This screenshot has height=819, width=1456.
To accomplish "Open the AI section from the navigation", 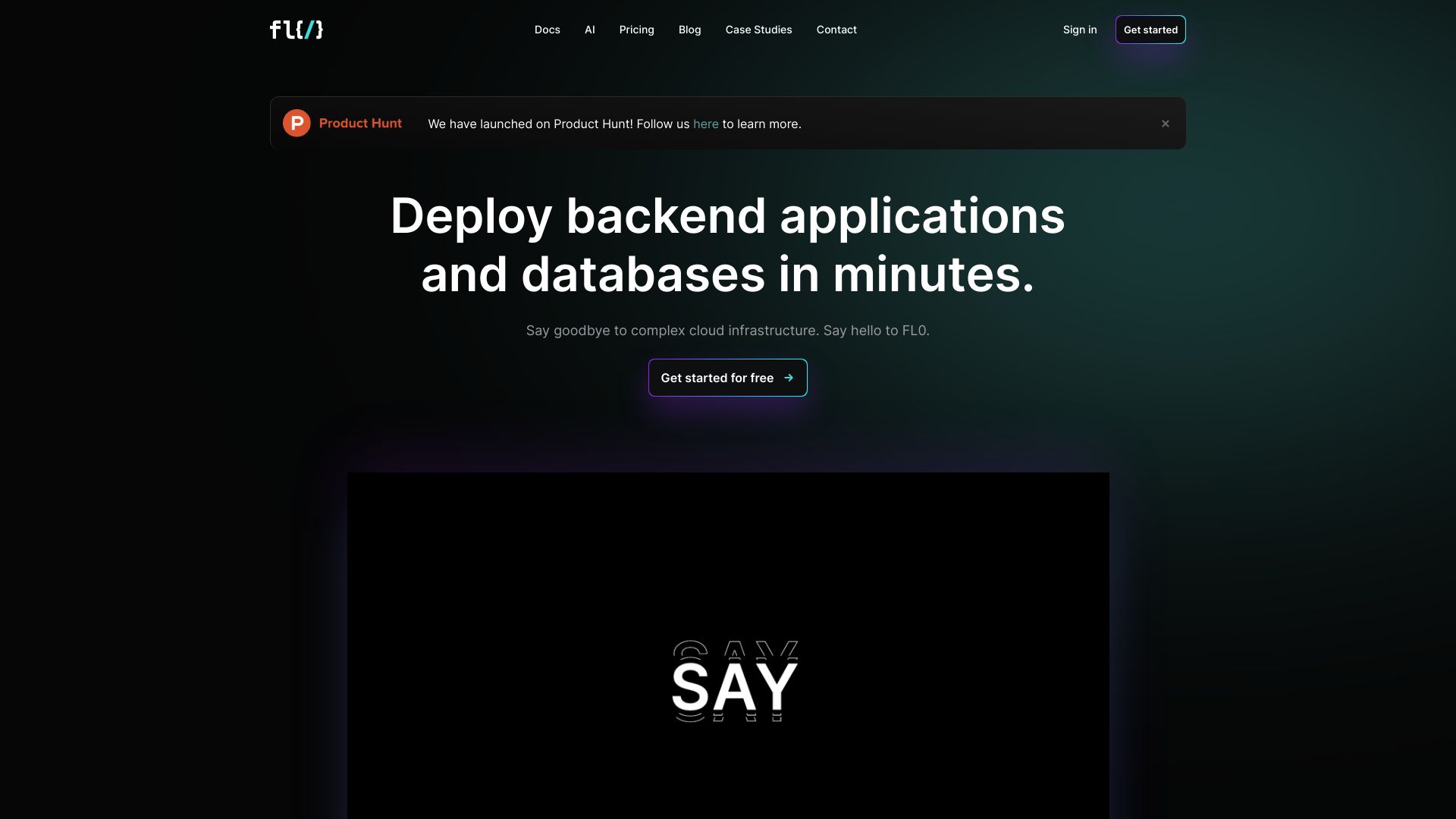I will (589, 30).
